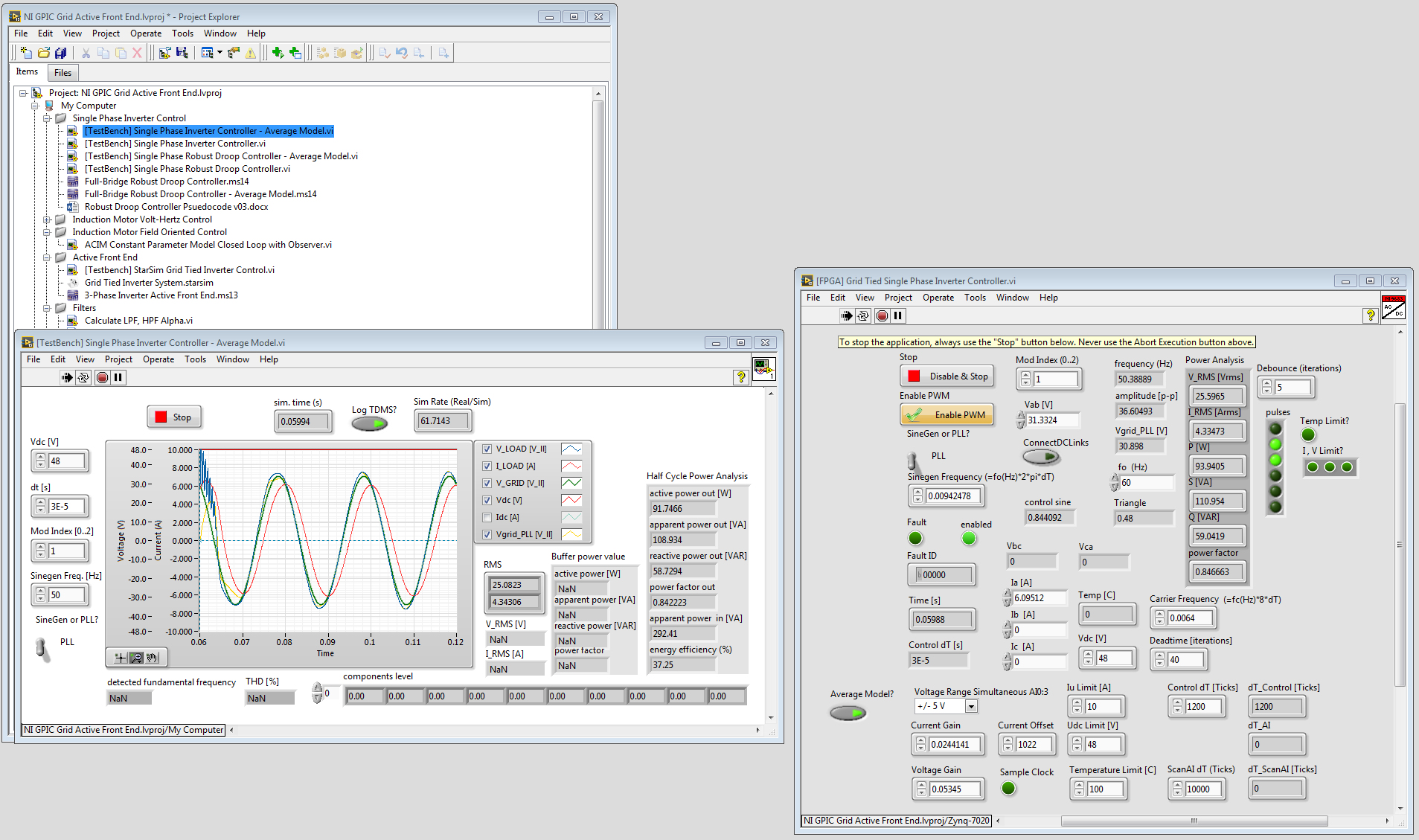This screenshot has height=840, width=1419.
Task: Click the Current Gain field showing 0.0244141
Action: pyautogui.click(x=954, y=744)
